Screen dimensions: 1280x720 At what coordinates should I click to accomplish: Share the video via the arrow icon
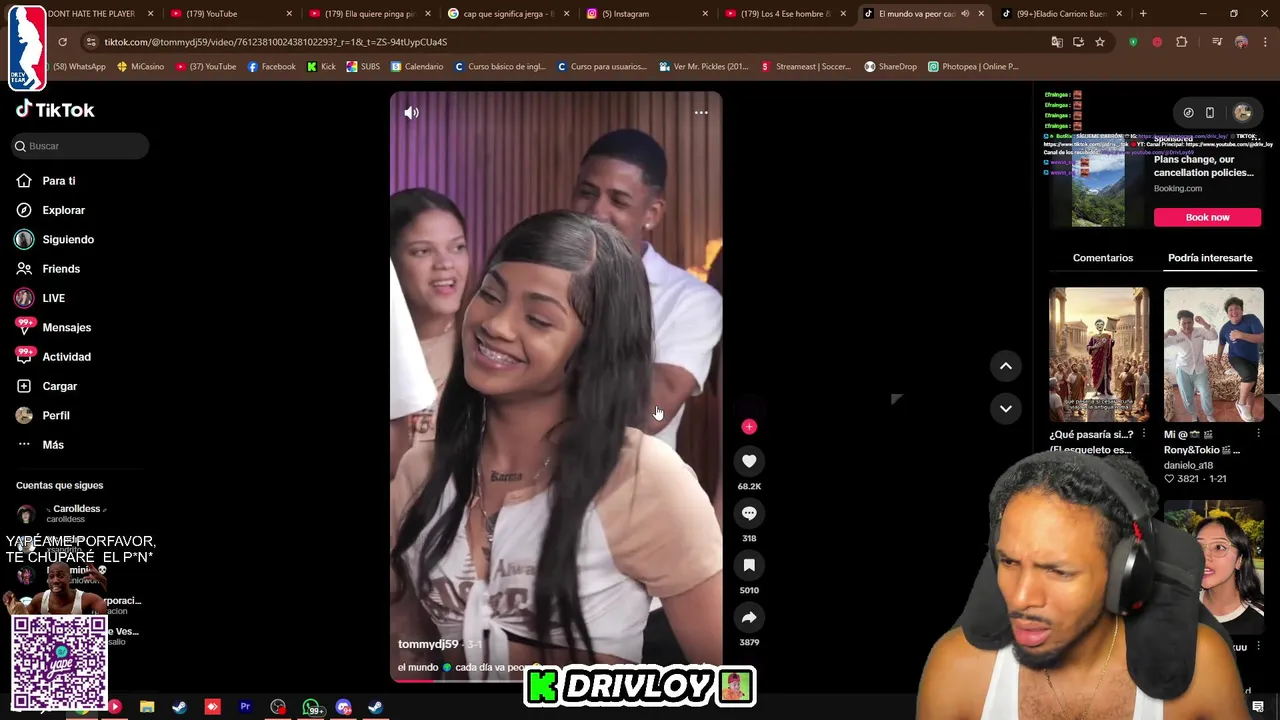coord(749,617)
